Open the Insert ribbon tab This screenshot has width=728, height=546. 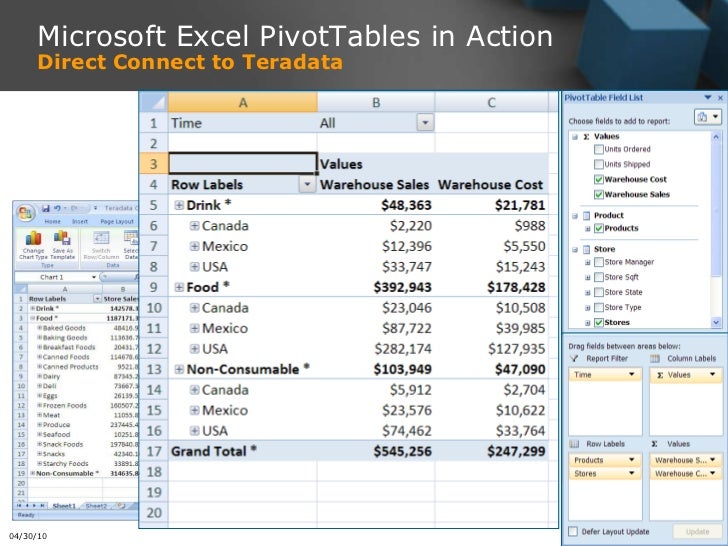[x=80, y=221]
